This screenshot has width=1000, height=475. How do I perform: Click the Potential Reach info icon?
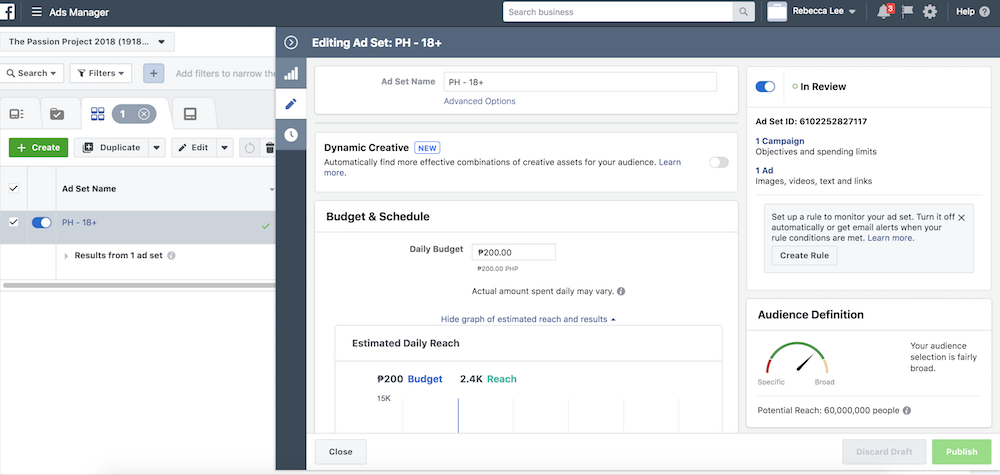pos(906,411)
